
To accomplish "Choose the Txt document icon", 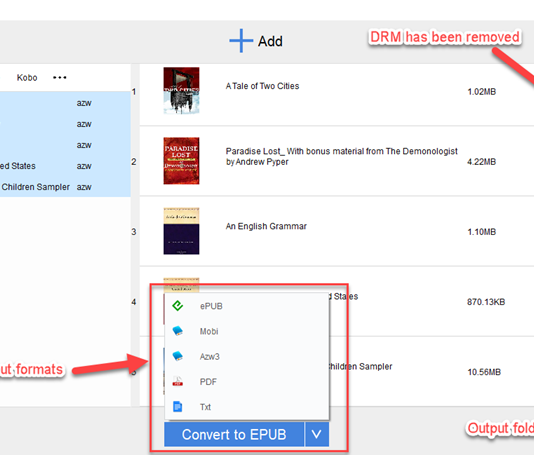I will click(x=177, y=406).
